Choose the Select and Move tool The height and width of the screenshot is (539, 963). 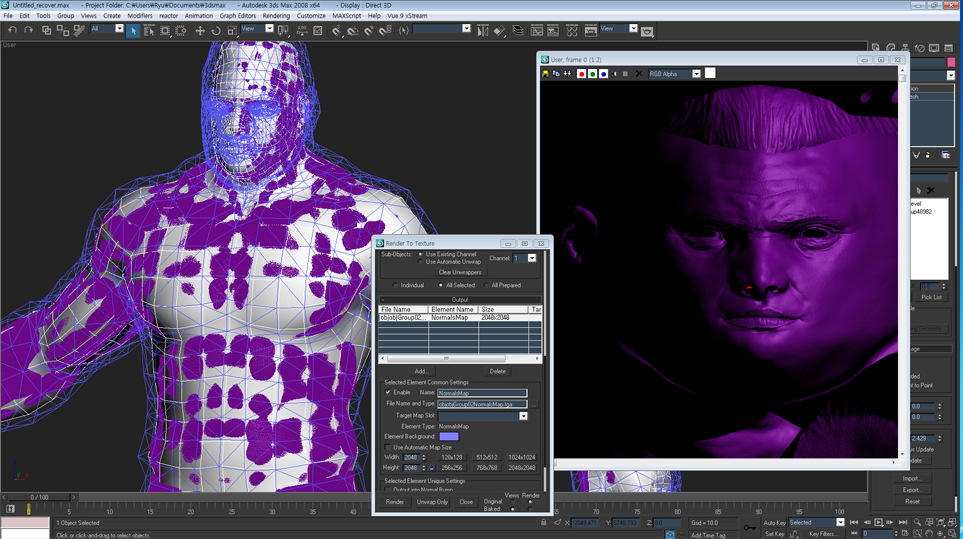click(x=200, y=31)
